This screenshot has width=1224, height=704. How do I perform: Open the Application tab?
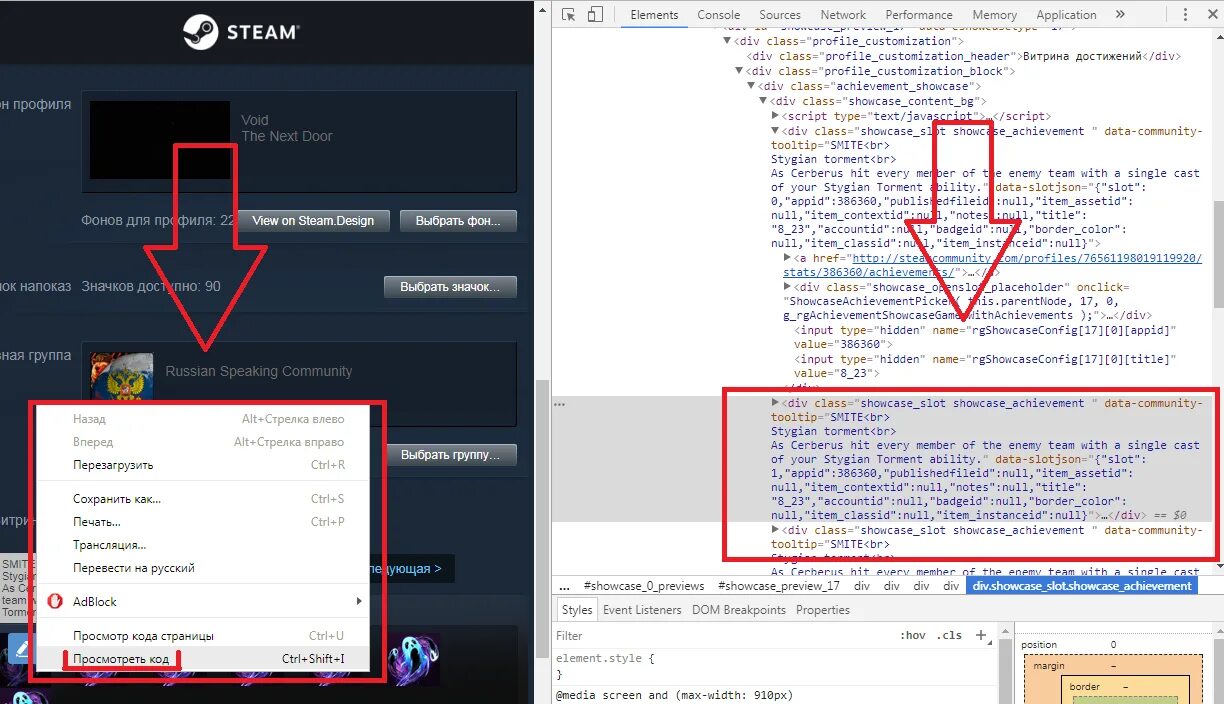coord(1066,15)
